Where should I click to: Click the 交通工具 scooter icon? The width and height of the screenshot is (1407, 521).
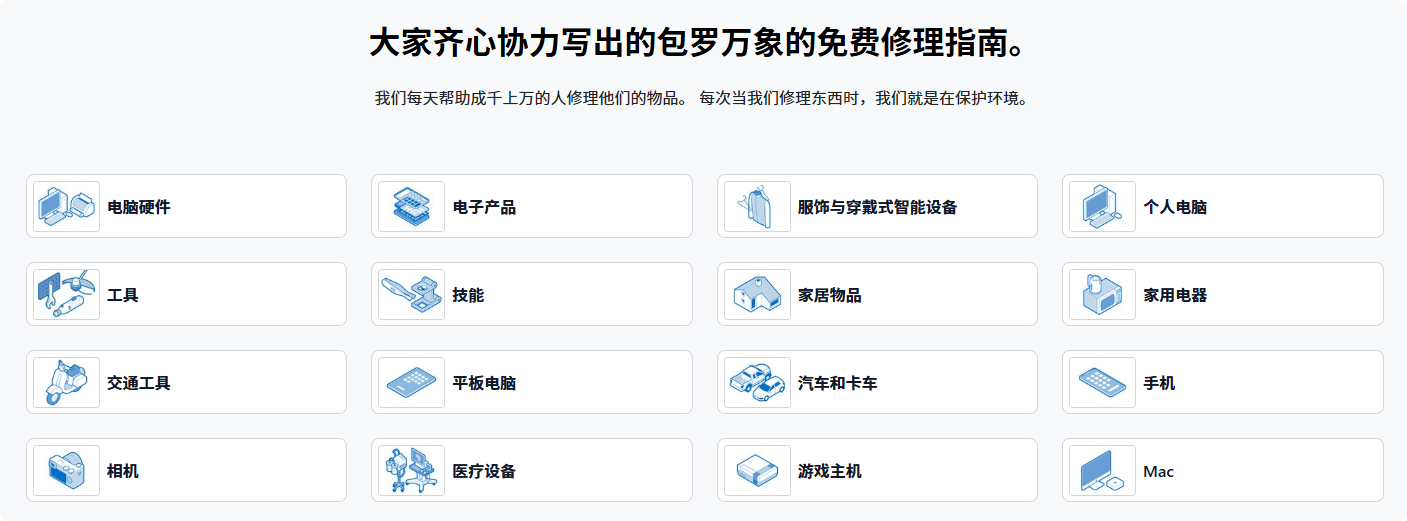click(66, 383)
